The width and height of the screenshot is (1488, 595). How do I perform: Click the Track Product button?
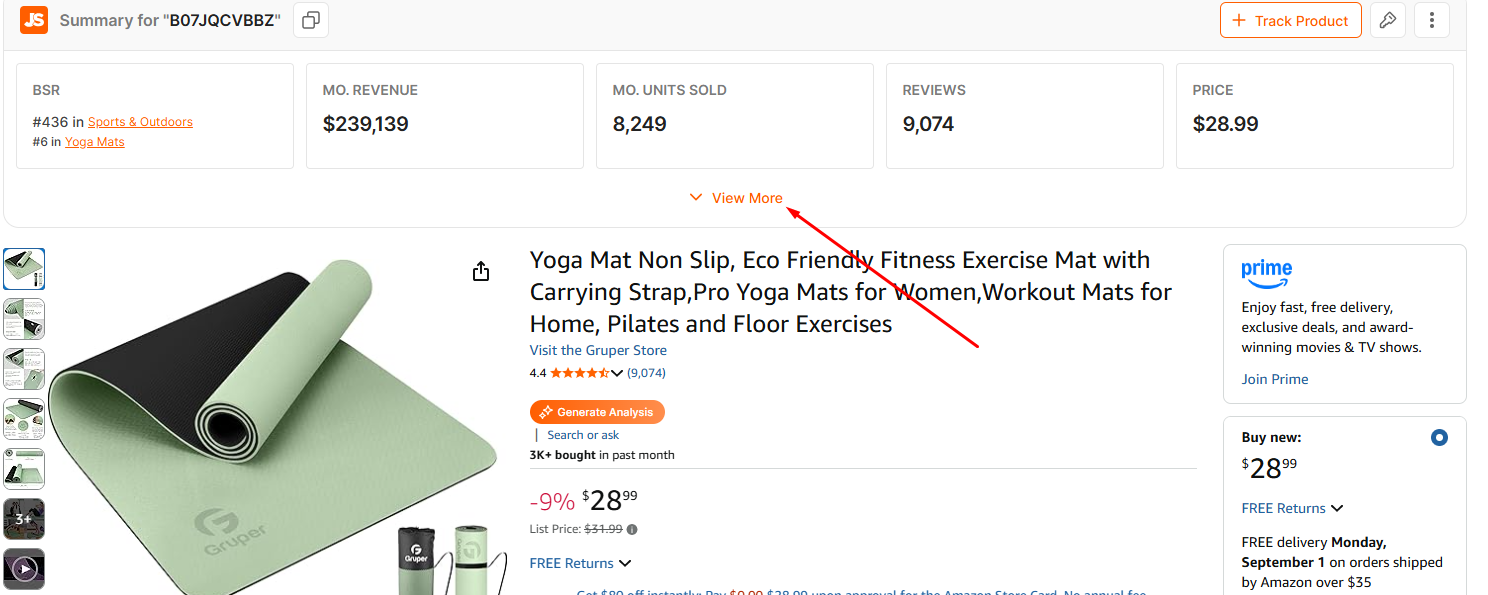click(1290, 20)
